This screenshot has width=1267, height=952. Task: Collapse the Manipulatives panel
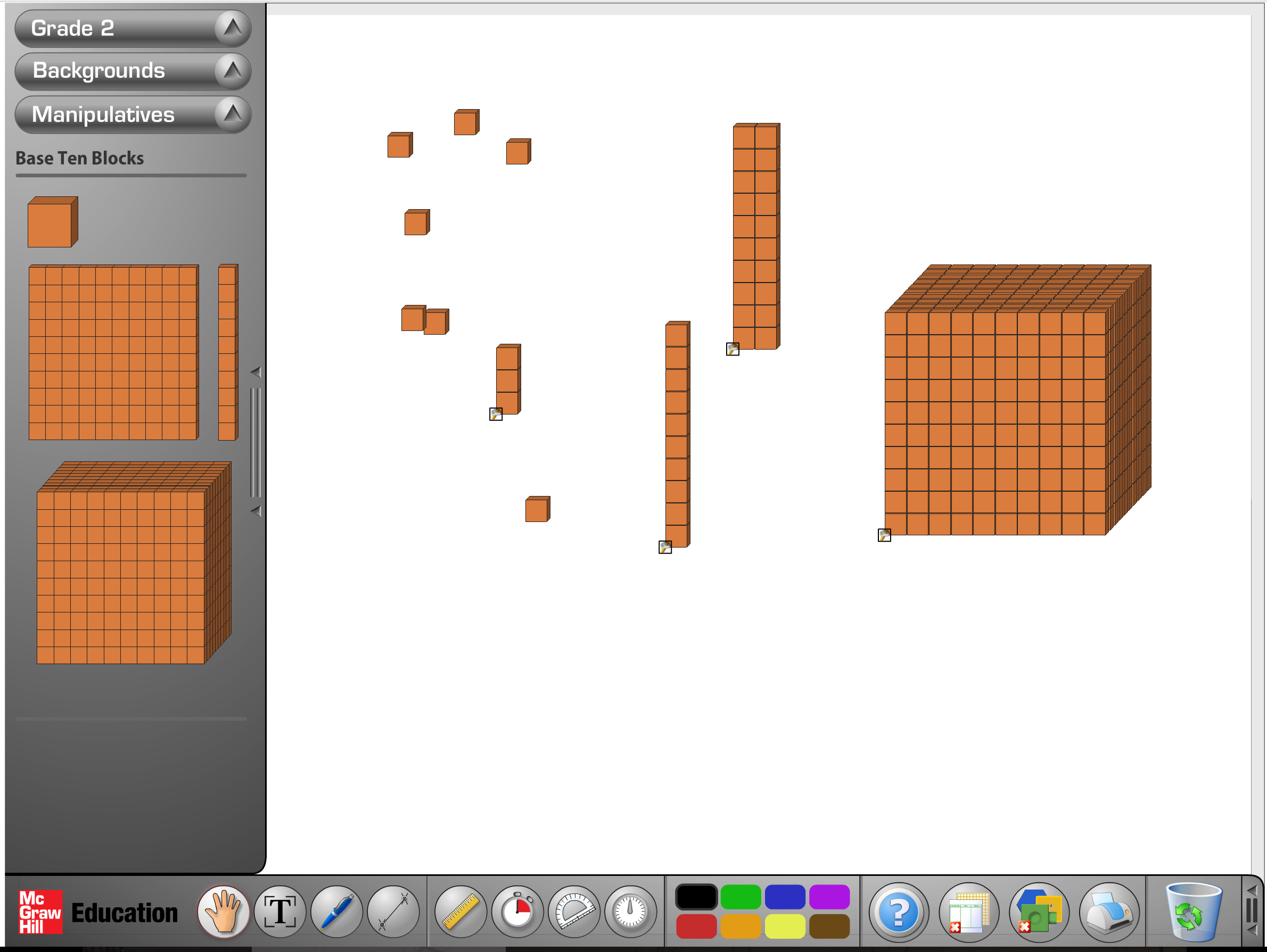pyautogui.click(x=233, y=114)
